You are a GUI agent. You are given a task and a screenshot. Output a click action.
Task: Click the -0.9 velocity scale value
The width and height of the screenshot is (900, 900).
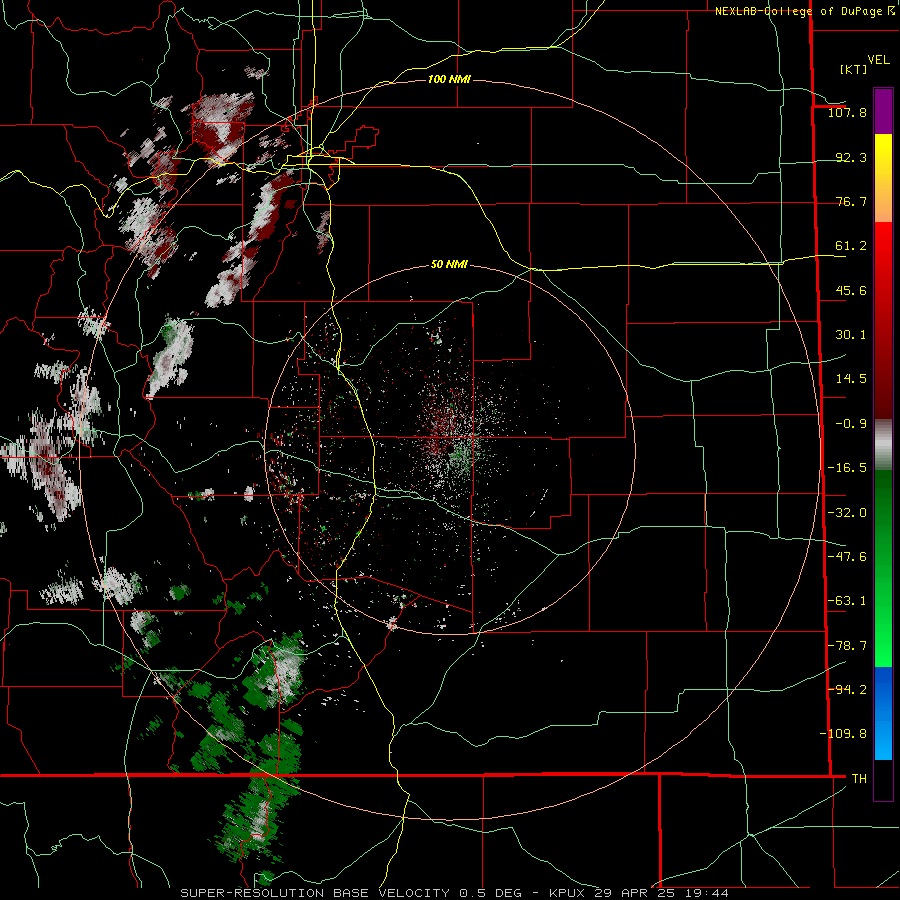(851, 424)
